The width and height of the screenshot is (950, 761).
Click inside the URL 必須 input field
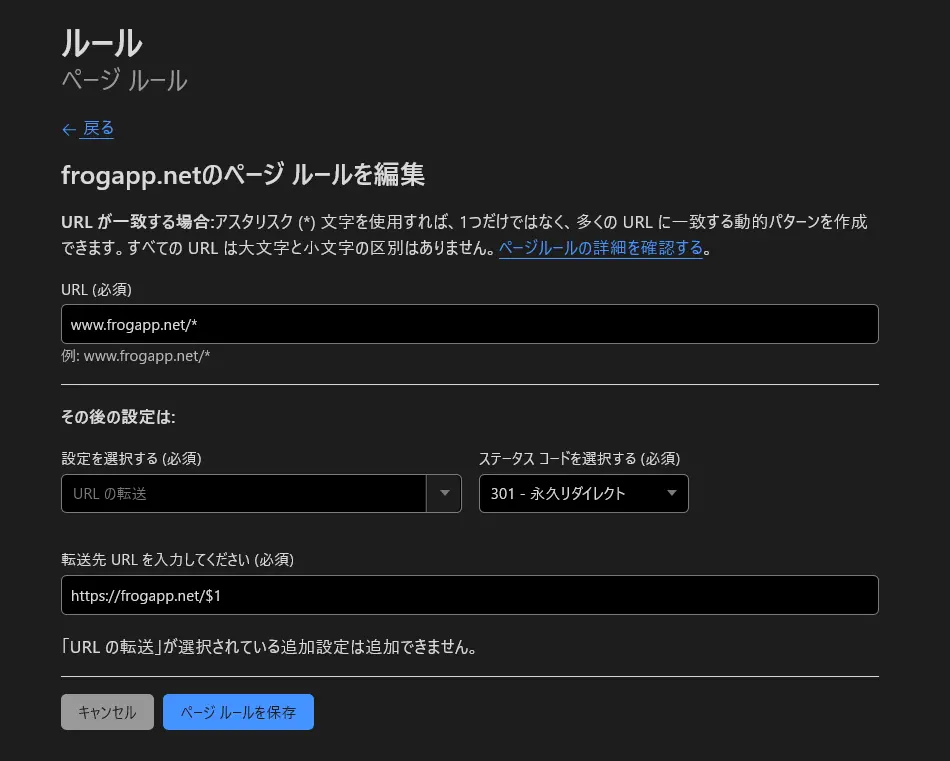(470, 323)
